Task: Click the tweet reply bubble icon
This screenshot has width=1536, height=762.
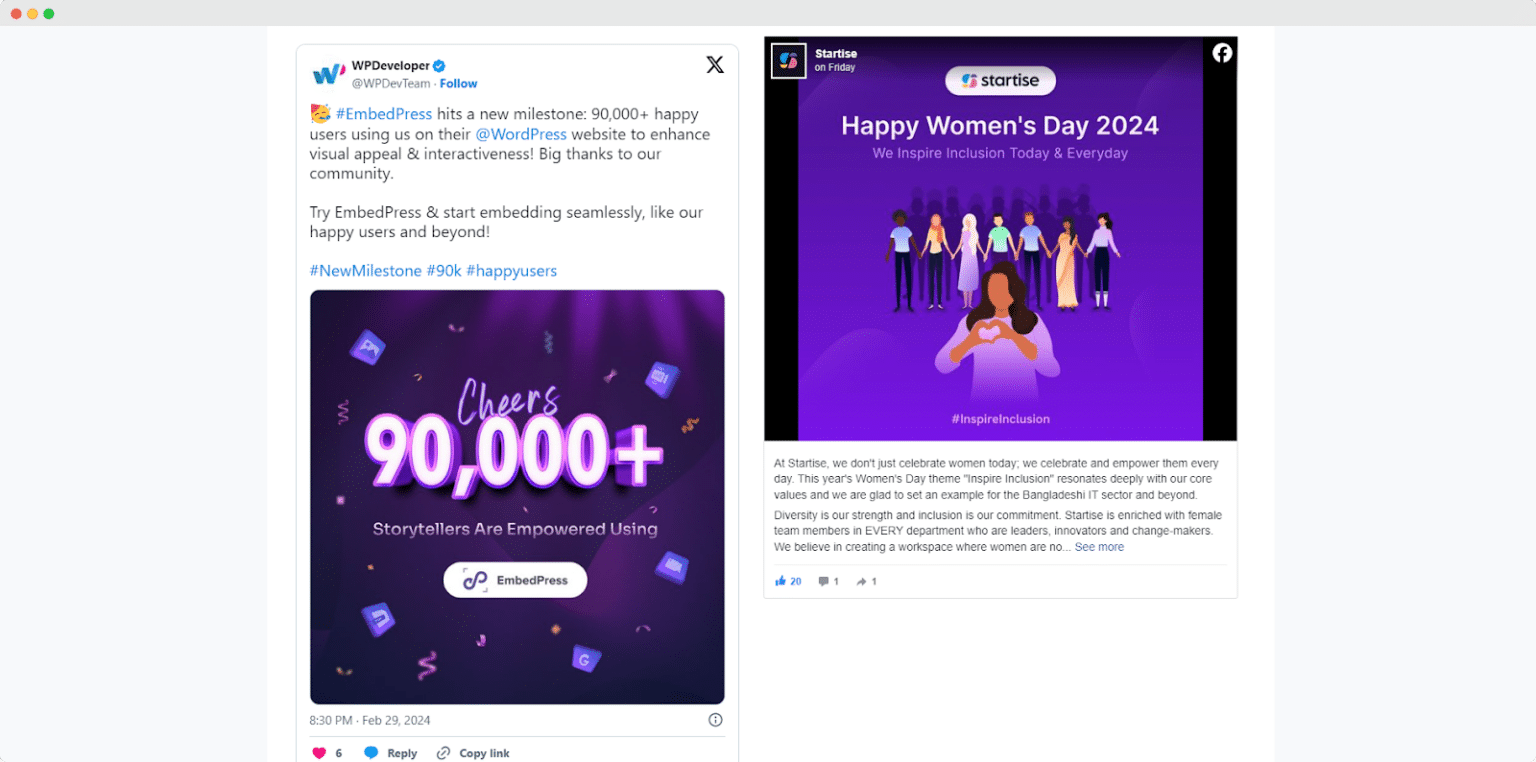Action: 371,753
